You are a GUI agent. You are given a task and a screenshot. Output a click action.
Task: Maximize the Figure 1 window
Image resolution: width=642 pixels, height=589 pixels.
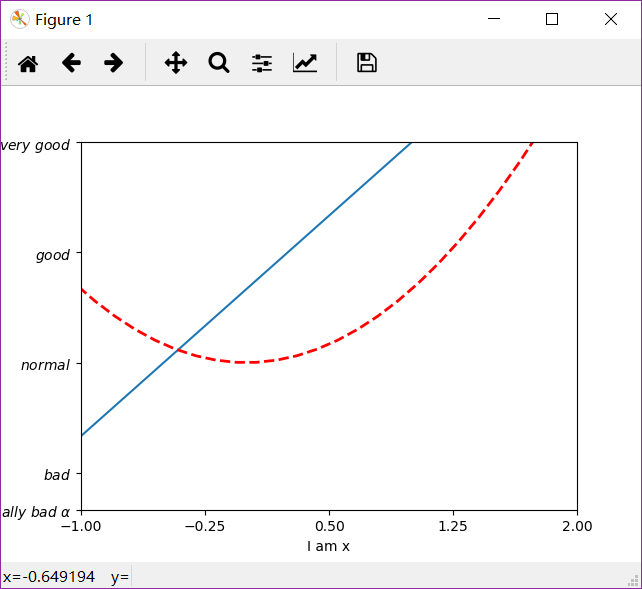coord(552,19)
